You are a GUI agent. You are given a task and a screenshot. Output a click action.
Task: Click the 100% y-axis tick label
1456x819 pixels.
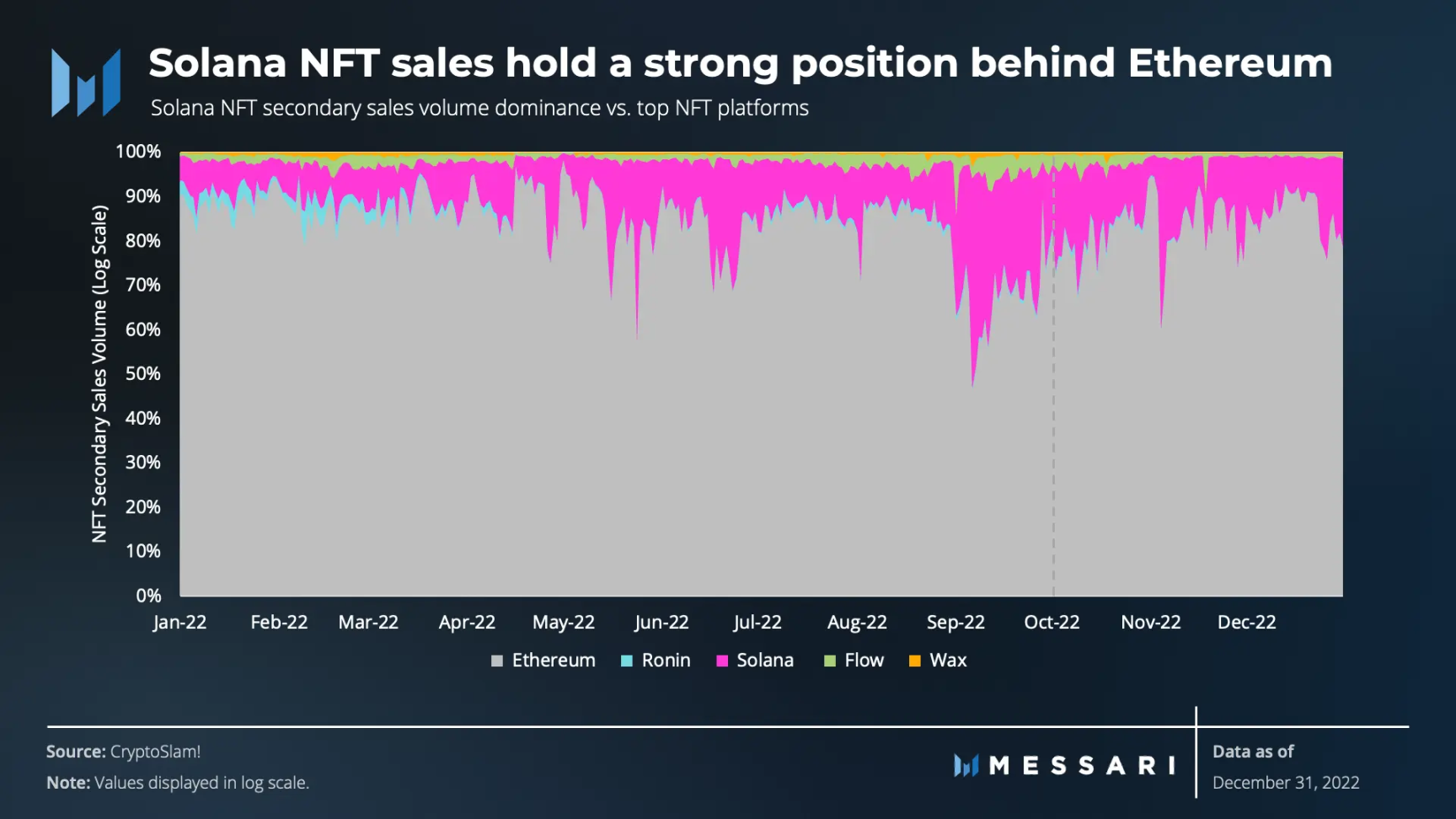(138, 152)
